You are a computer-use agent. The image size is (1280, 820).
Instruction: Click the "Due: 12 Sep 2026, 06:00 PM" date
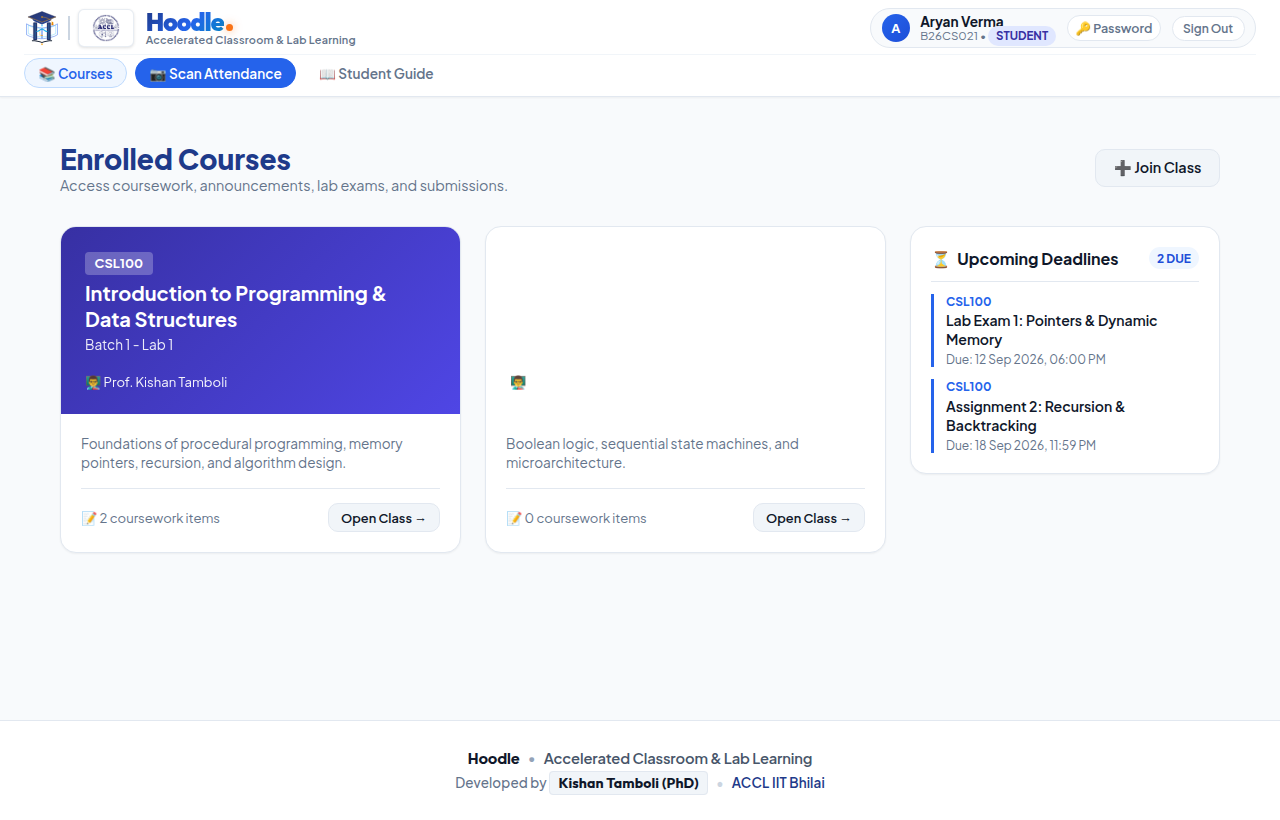click(x=1026, y=359)
